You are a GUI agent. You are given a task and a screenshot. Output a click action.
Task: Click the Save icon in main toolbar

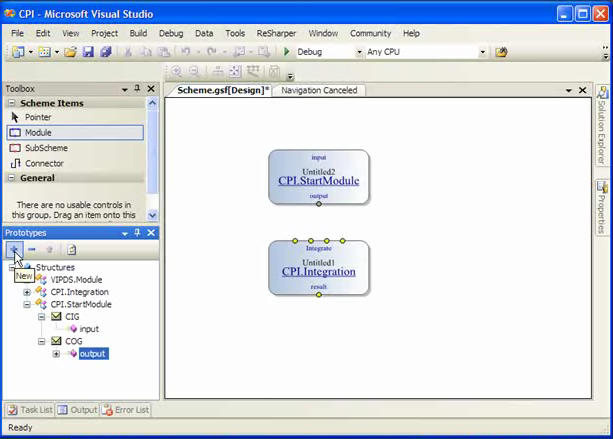(x=89, y=52)
